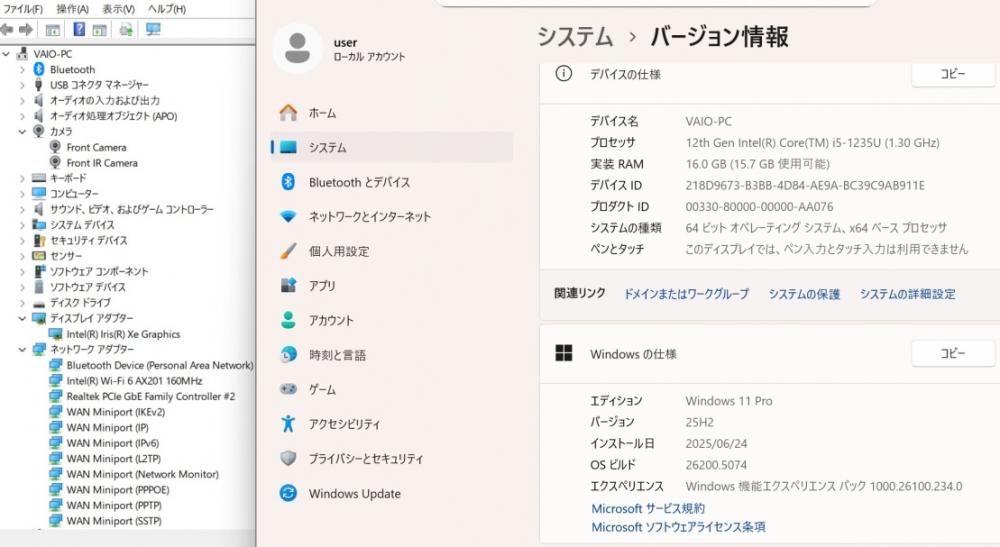The height and width of the screenshot is (547, 1000).
Task: Select Bluetooth Device (Personal Area Network)
Action: [159, 365]
